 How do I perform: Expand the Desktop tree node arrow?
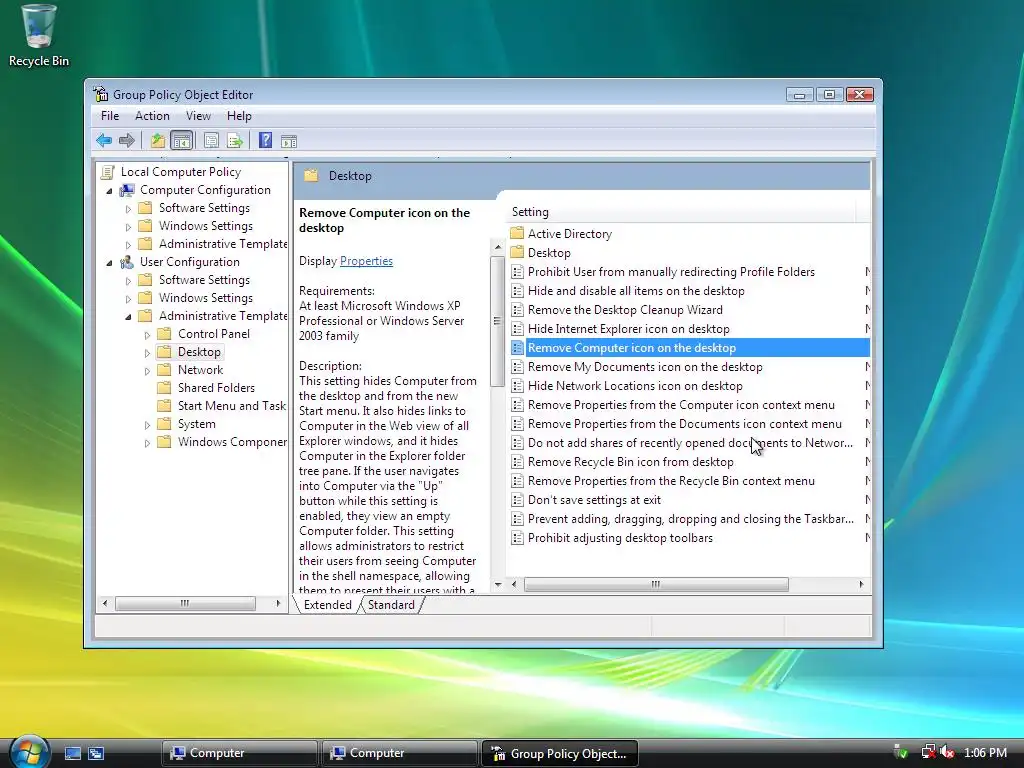click(x=147, y=353)
